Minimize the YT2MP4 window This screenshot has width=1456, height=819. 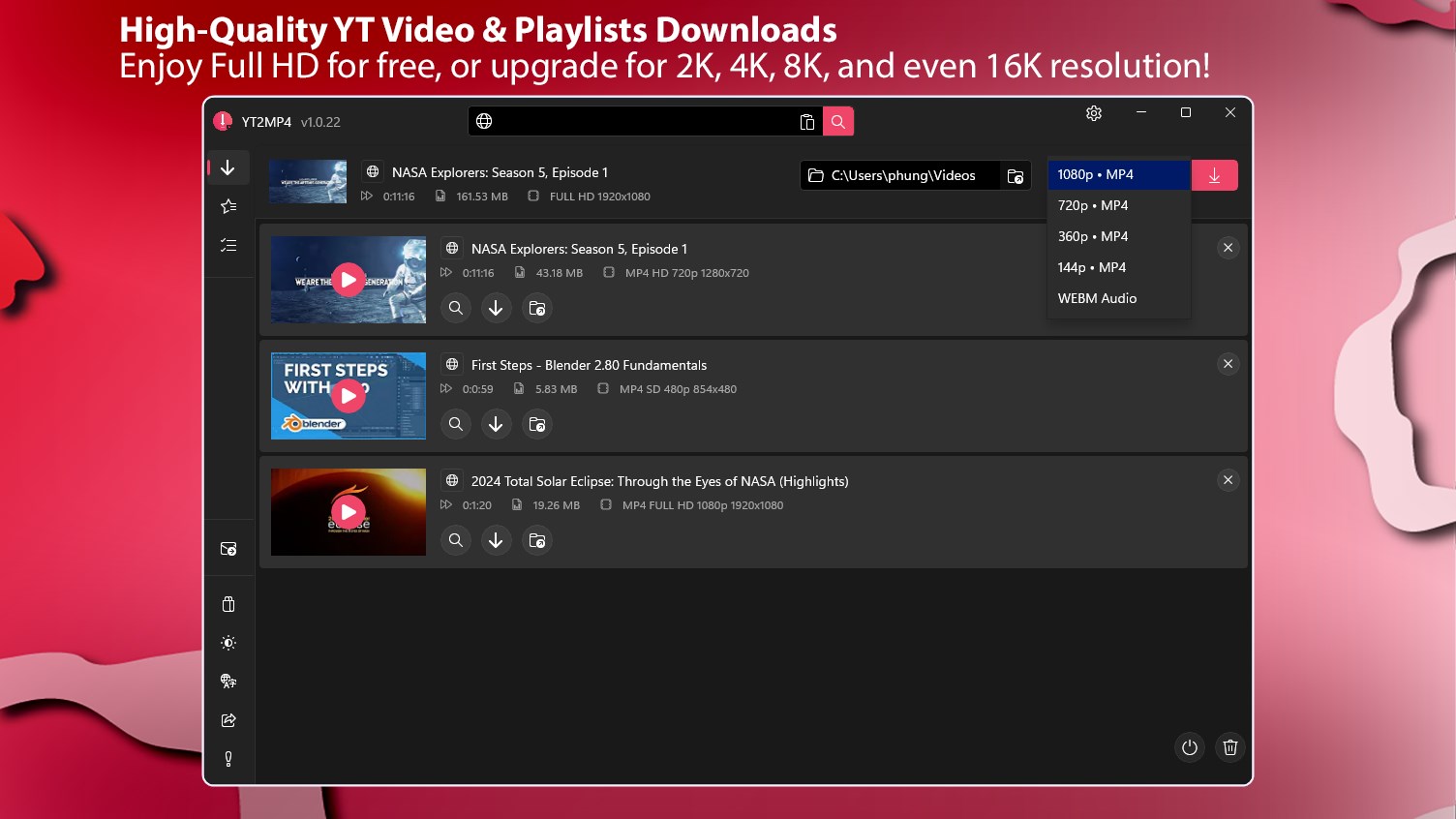[1141, 112]
